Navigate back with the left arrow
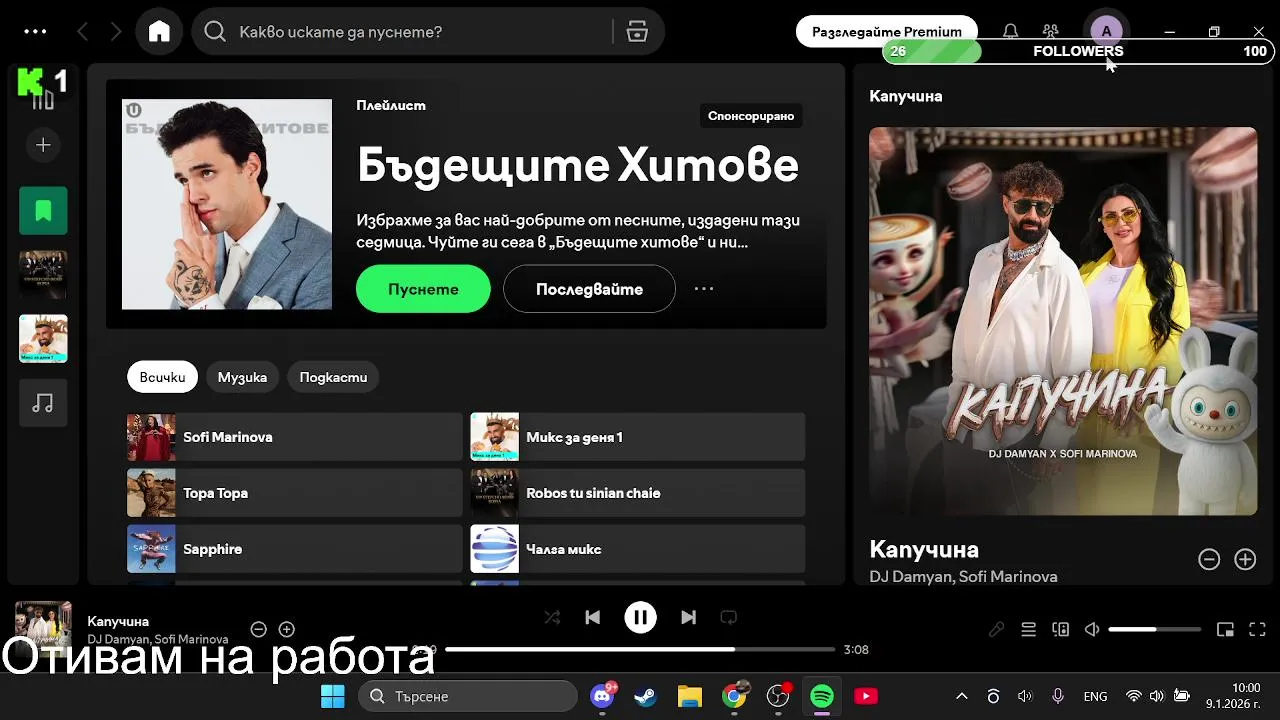This screenshot has width=1280, height=720. [x=83, y=32]
